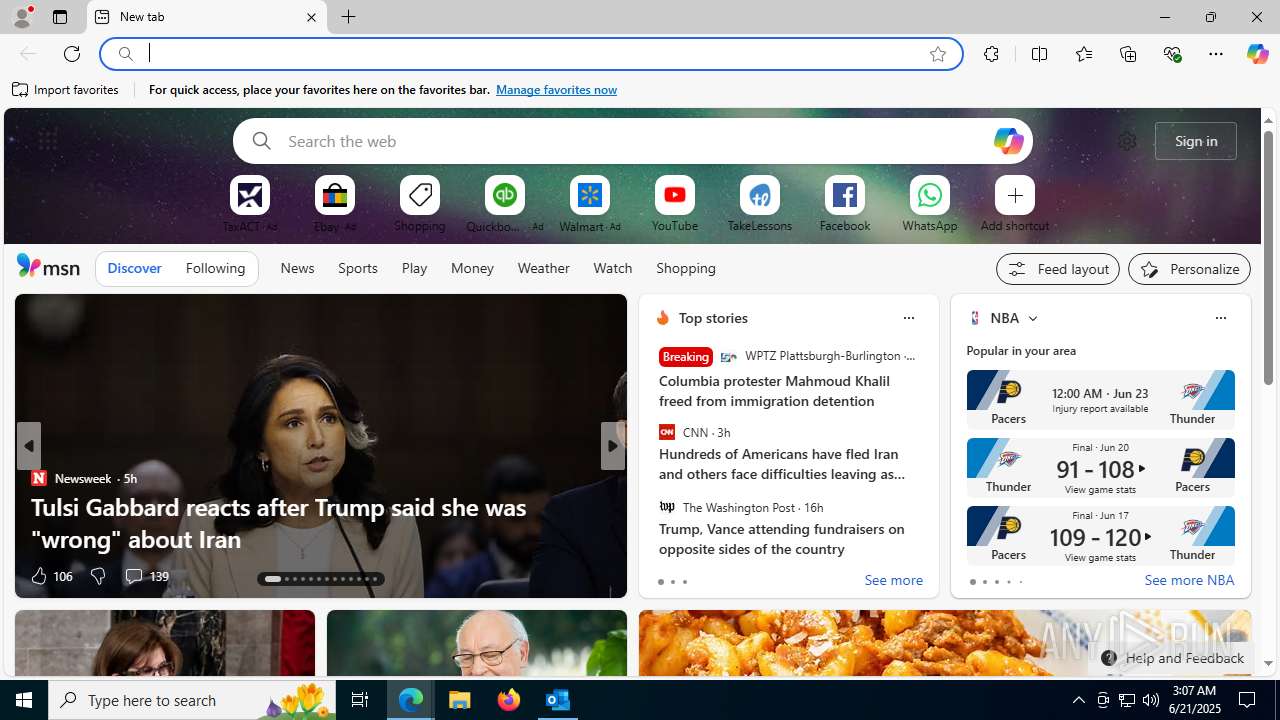Viewport: 1280px width, 720px height.
Task: Open the Copilot sidebar icon
Action: [1257, 54]
